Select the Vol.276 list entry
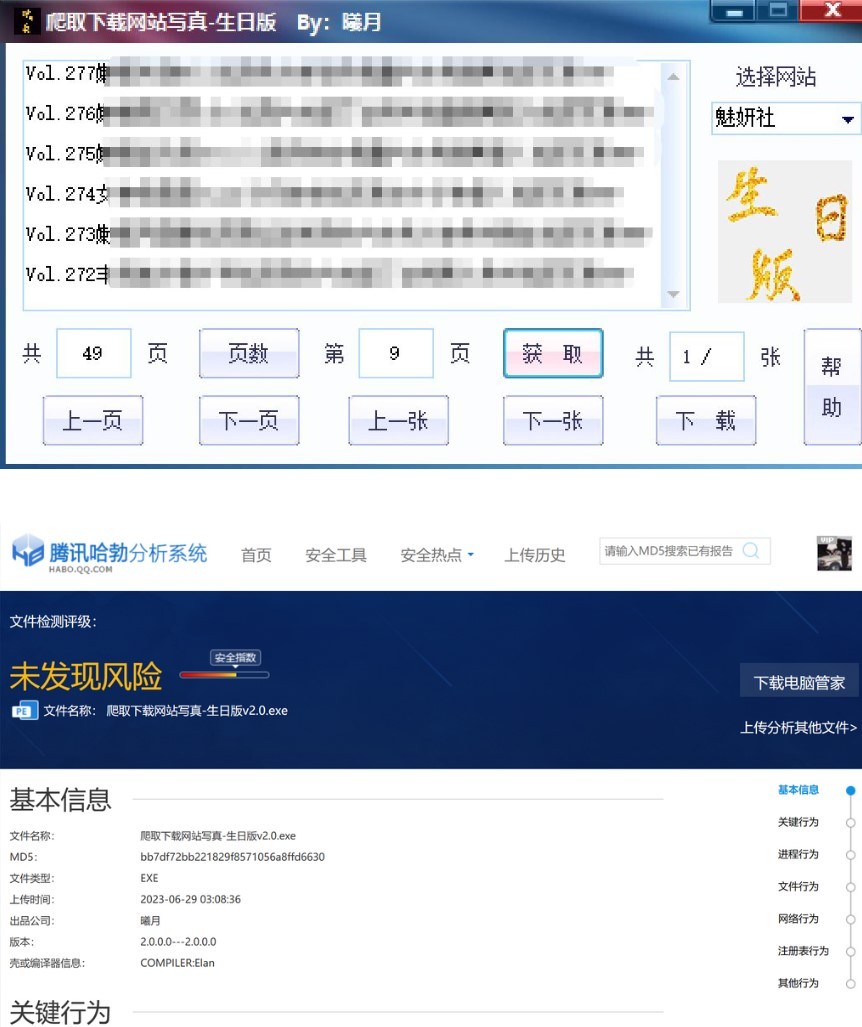 pos(341,113)
